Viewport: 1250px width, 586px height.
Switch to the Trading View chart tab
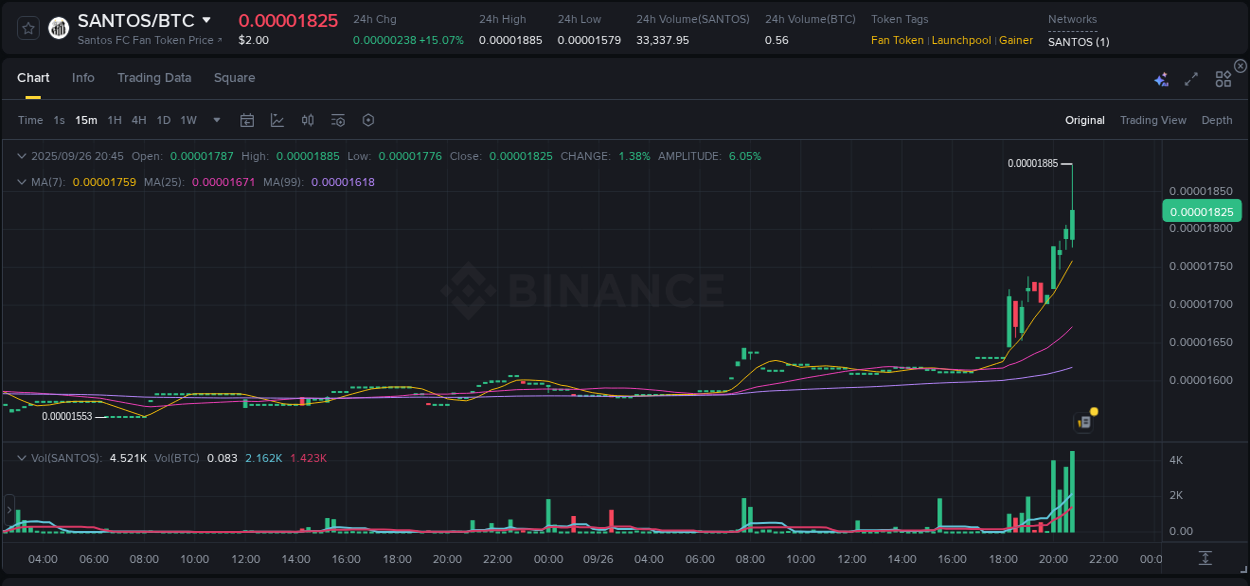tap(1153, 119)
